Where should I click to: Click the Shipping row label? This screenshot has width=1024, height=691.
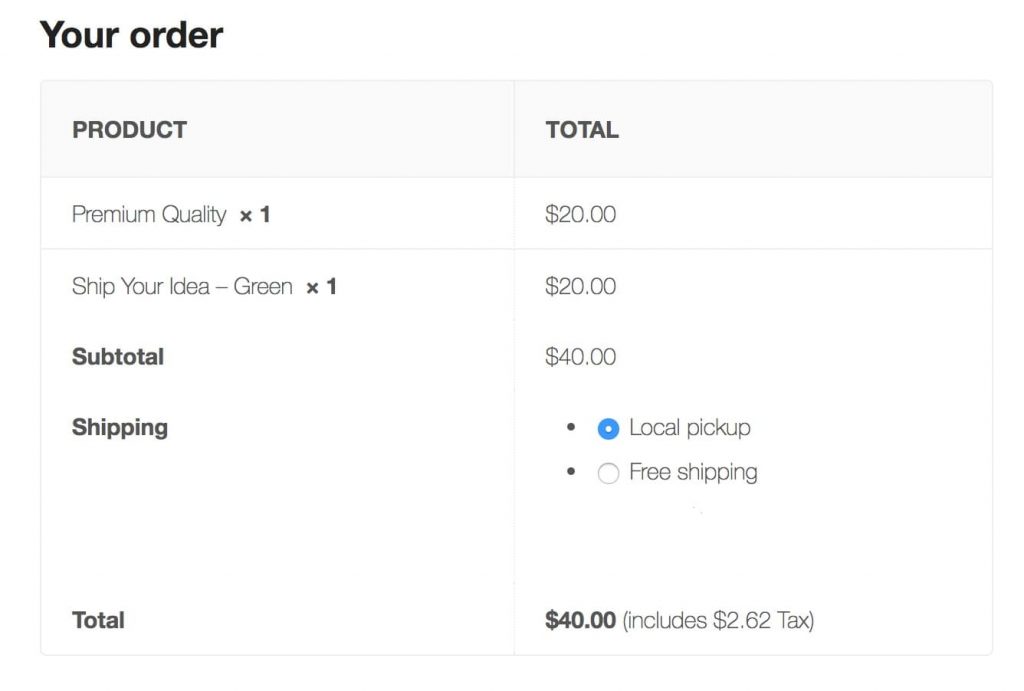(120, 428)
